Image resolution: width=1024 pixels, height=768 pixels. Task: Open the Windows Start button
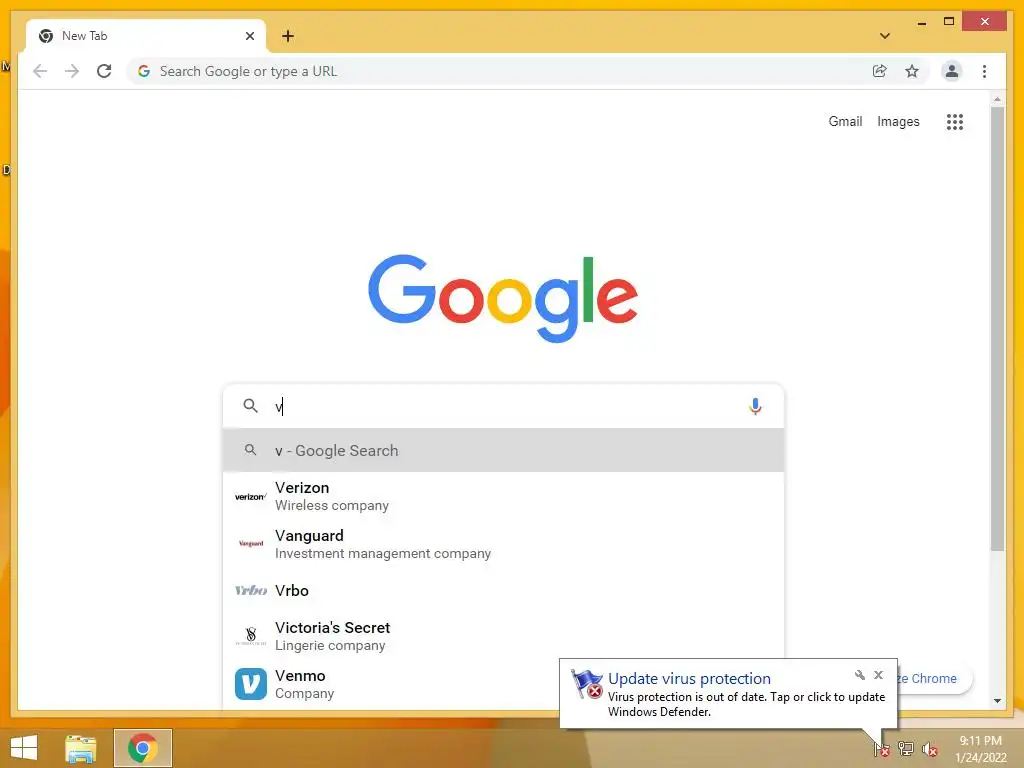(x=24, y=748)
